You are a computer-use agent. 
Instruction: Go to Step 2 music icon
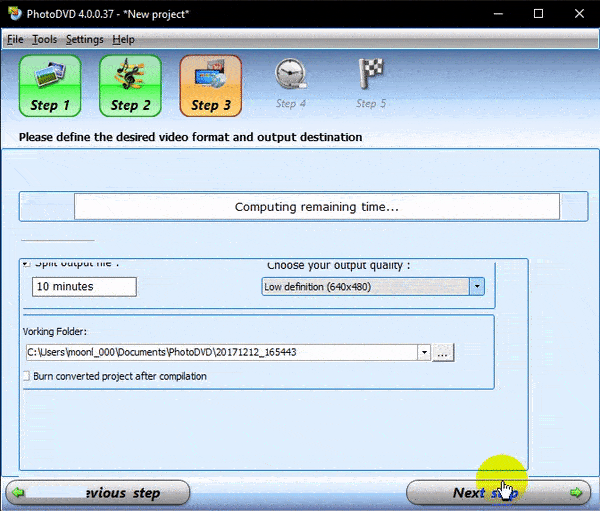pos(130,85)
